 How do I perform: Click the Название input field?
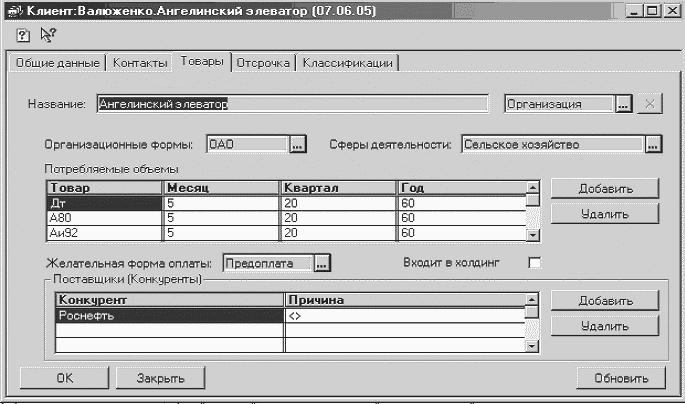click(x=290, y=103)
